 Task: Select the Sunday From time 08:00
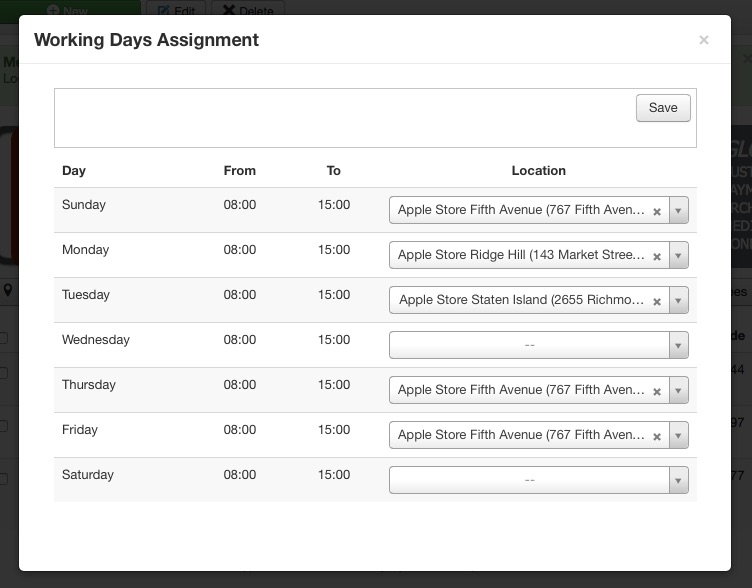click(240, 205)
